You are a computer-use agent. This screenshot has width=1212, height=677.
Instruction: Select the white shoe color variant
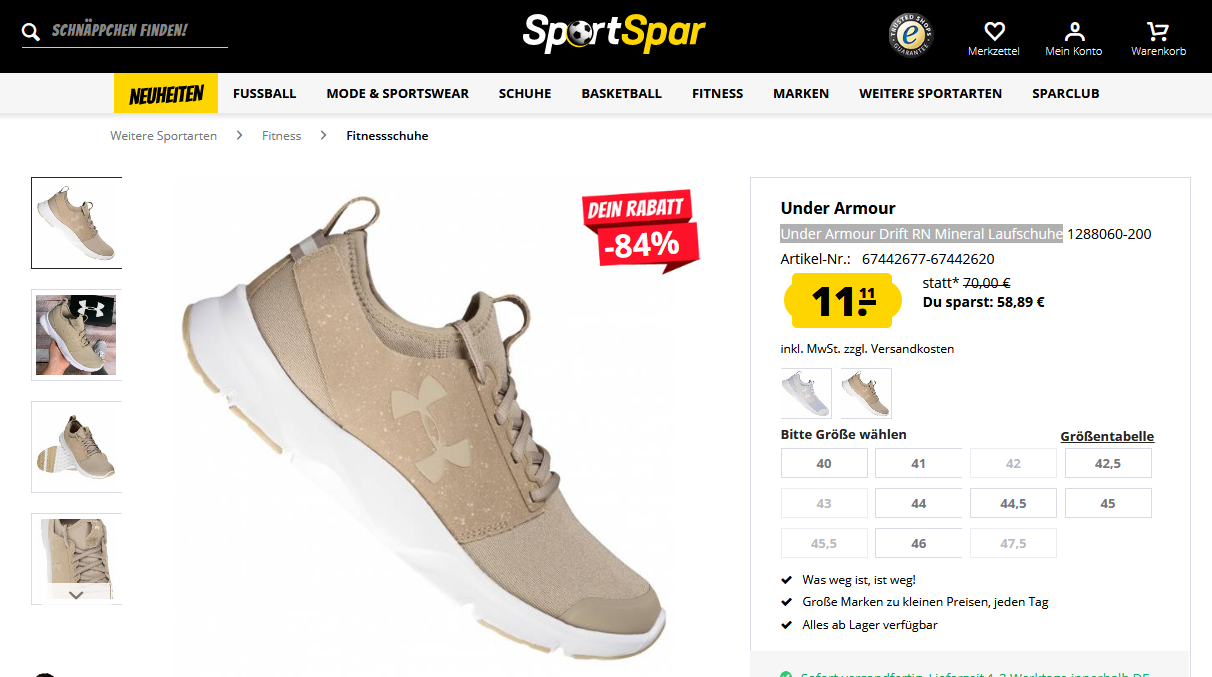point(806,393)
